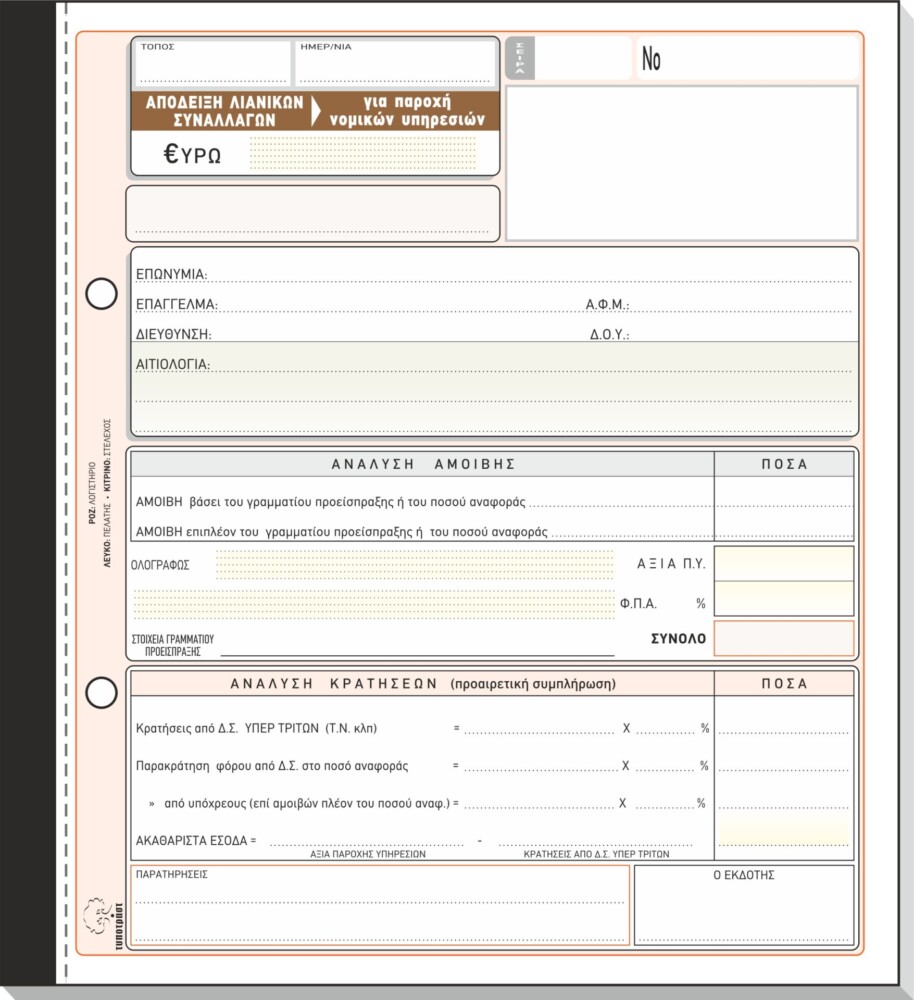The height and width of the screenshot is (1000, 914).
Task: Click the No receipt number label
Action: coord(651,59)
